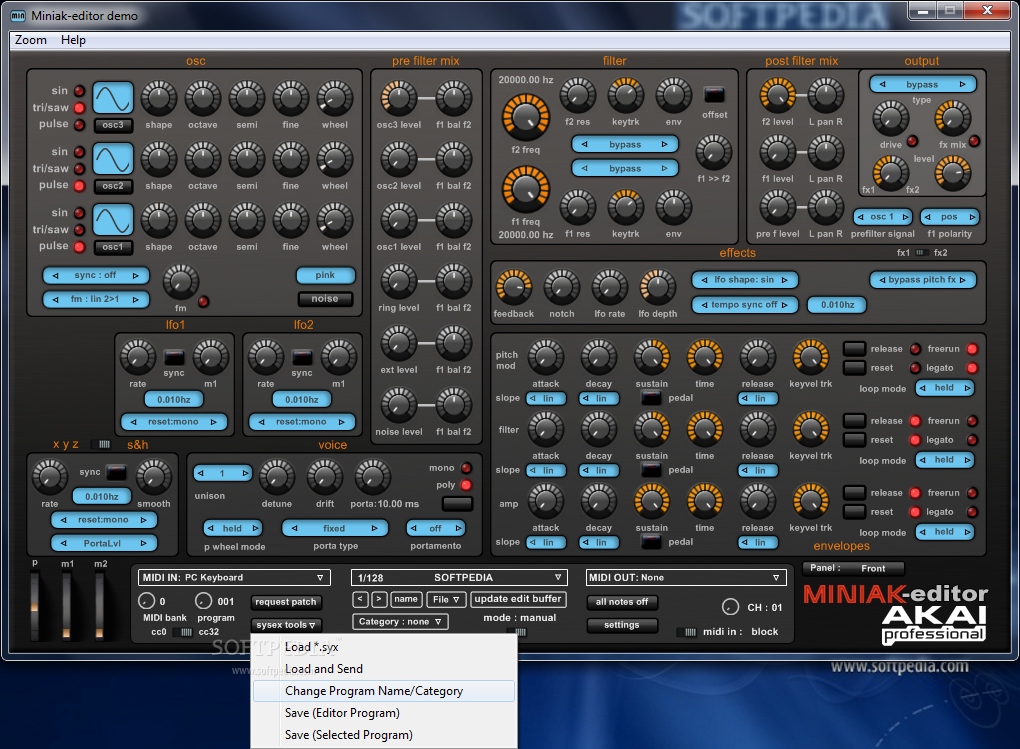The height and width of the screenshot is (749, 1020).
Task: Click the osc2 octave knob
Action: pos(203,159)
